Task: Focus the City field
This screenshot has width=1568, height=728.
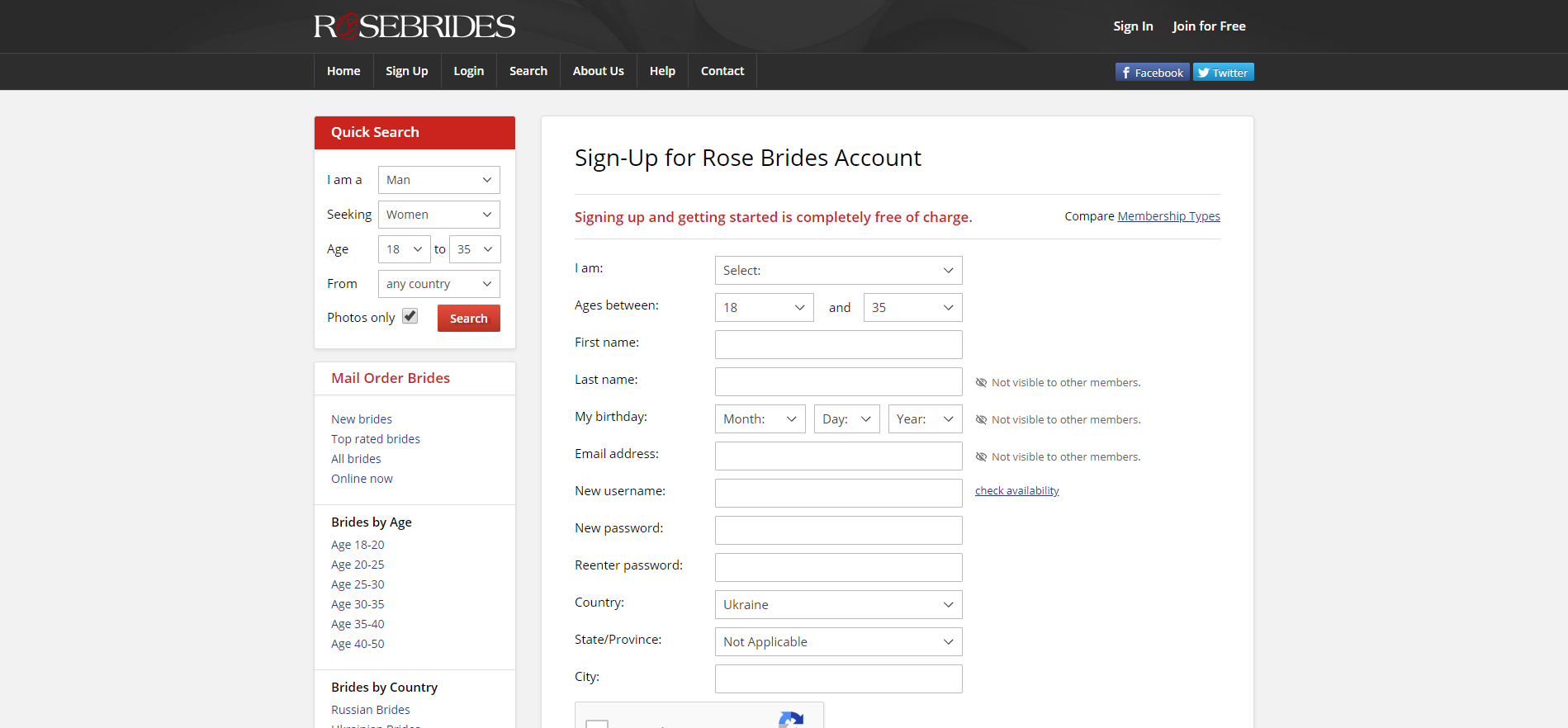Action: tap(838, 678)
